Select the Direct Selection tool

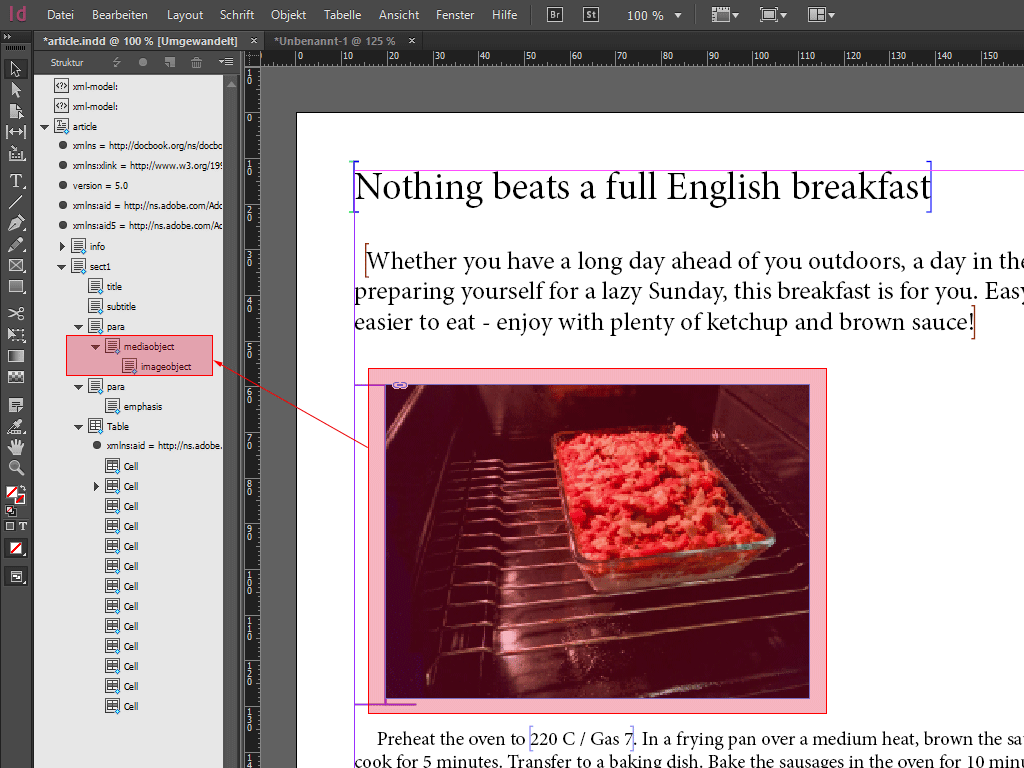16,89
